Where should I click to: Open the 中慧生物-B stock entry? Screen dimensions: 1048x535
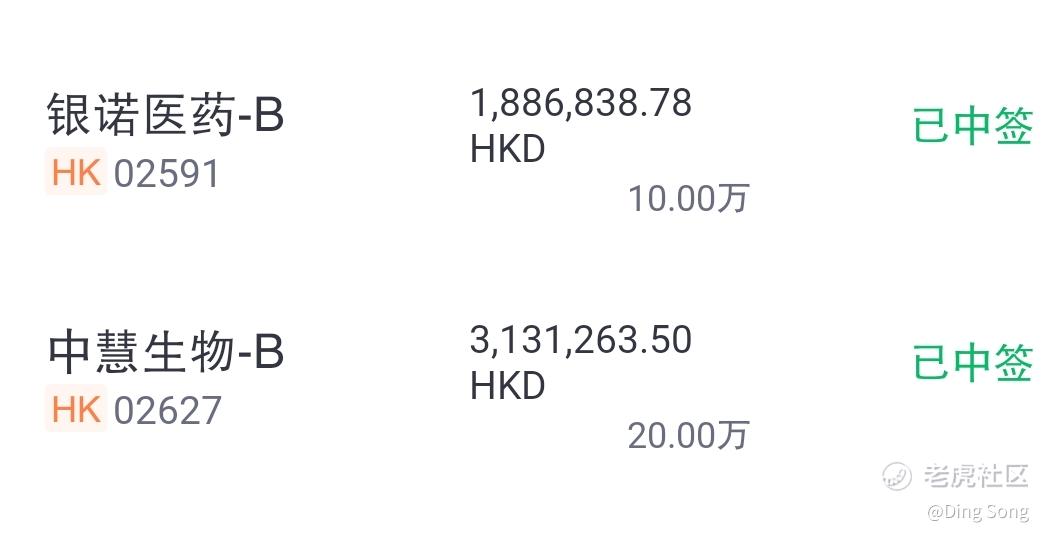165,352
